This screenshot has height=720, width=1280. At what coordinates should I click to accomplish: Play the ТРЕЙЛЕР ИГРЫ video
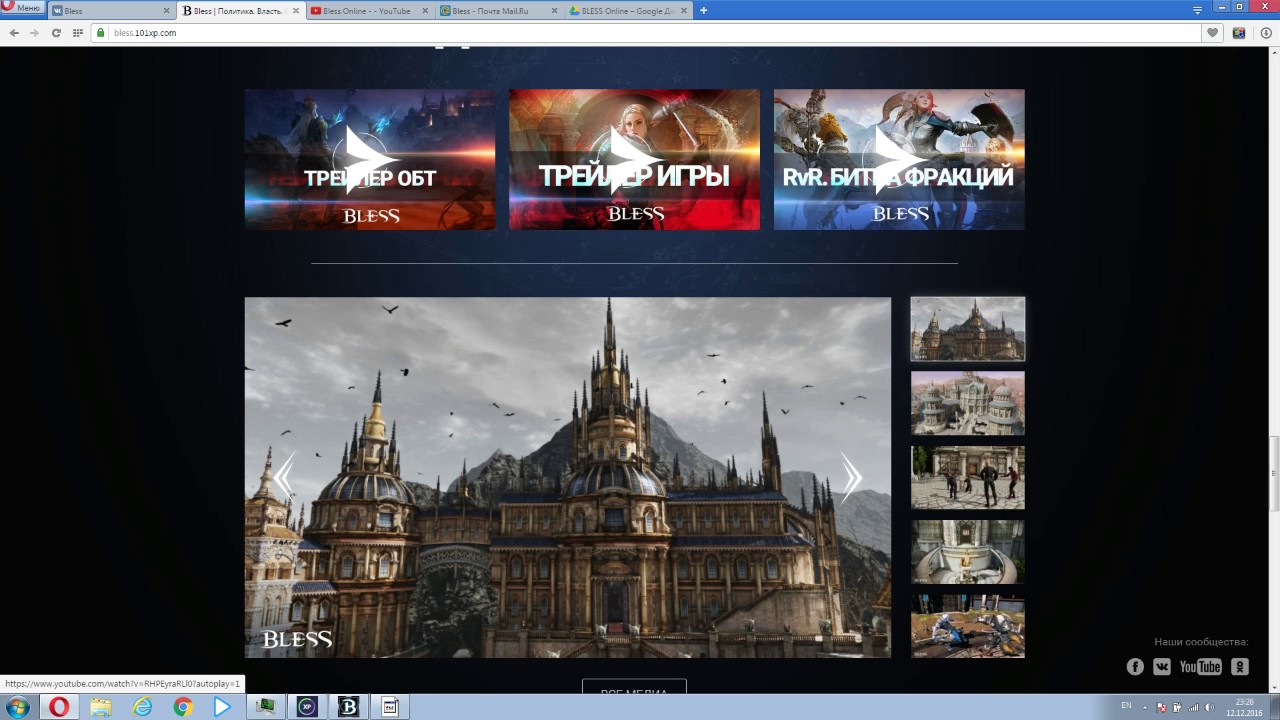pyautogui.click(x=634, y=160)
